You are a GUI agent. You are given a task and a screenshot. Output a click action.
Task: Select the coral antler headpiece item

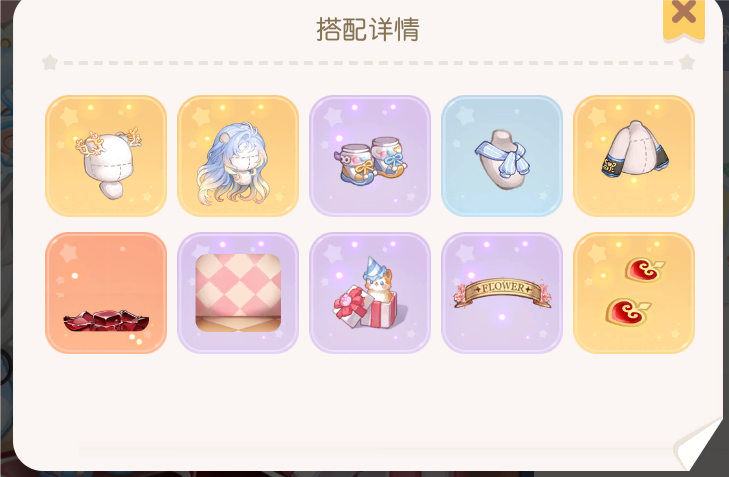click(106, 156)
